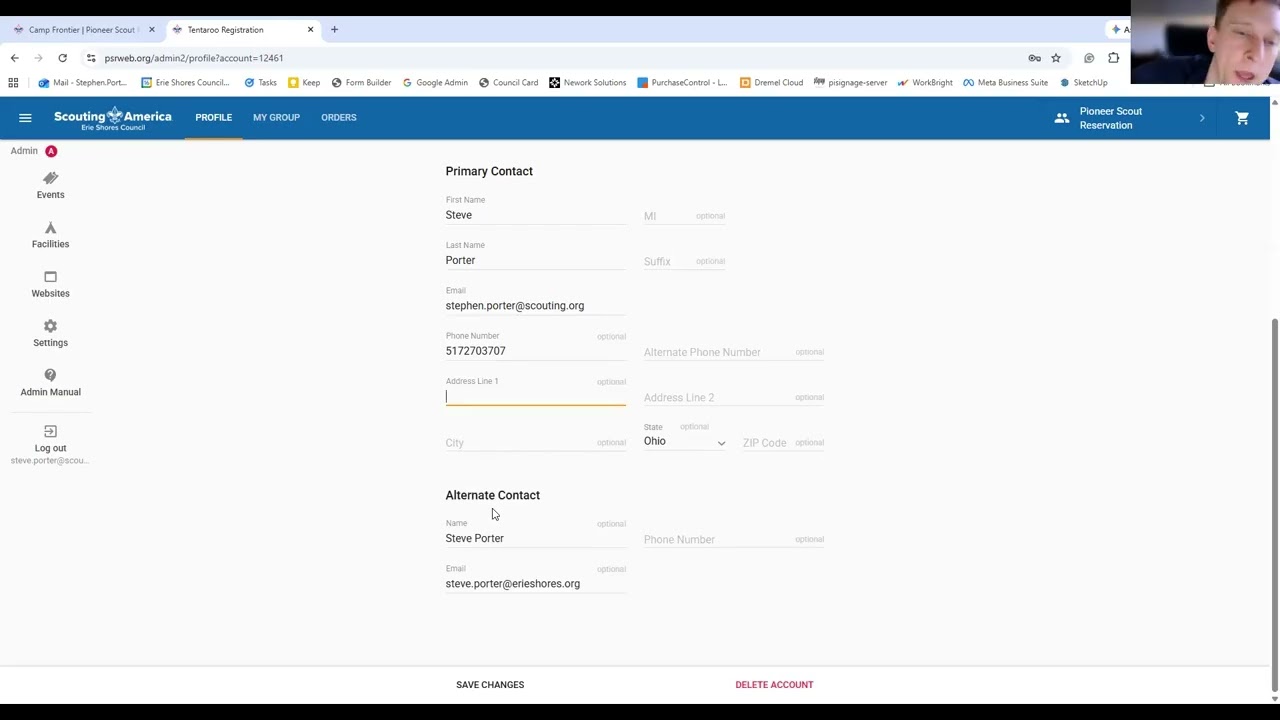Image resolution: width=1280 pixels, height=720 pixels.
Task: Open the Network Solutions bookmark
Action: click(588, 82)
